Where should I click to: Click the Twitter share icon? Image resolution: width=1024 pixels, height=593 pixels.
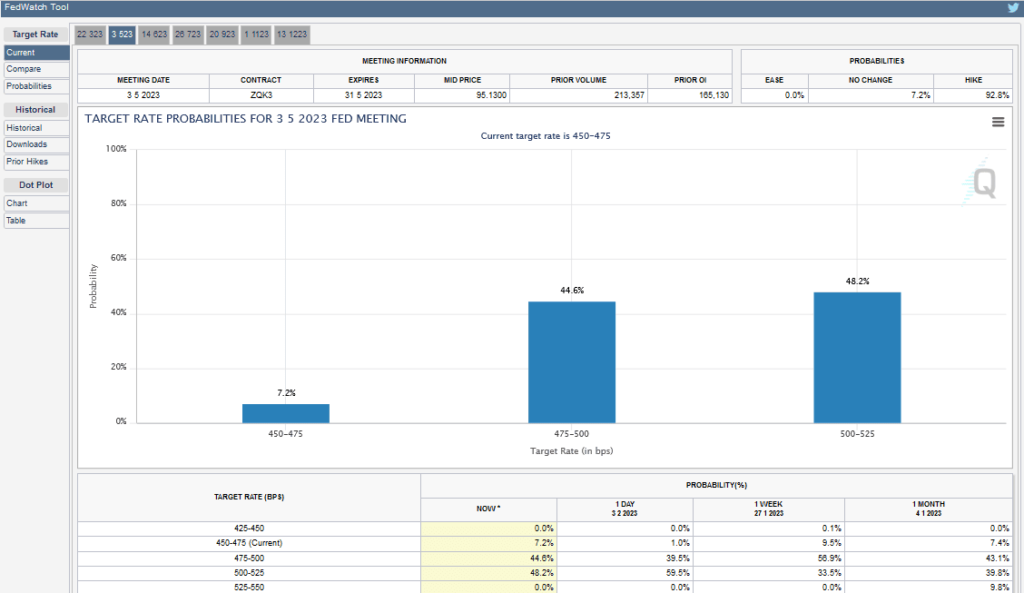(1012, 6)
